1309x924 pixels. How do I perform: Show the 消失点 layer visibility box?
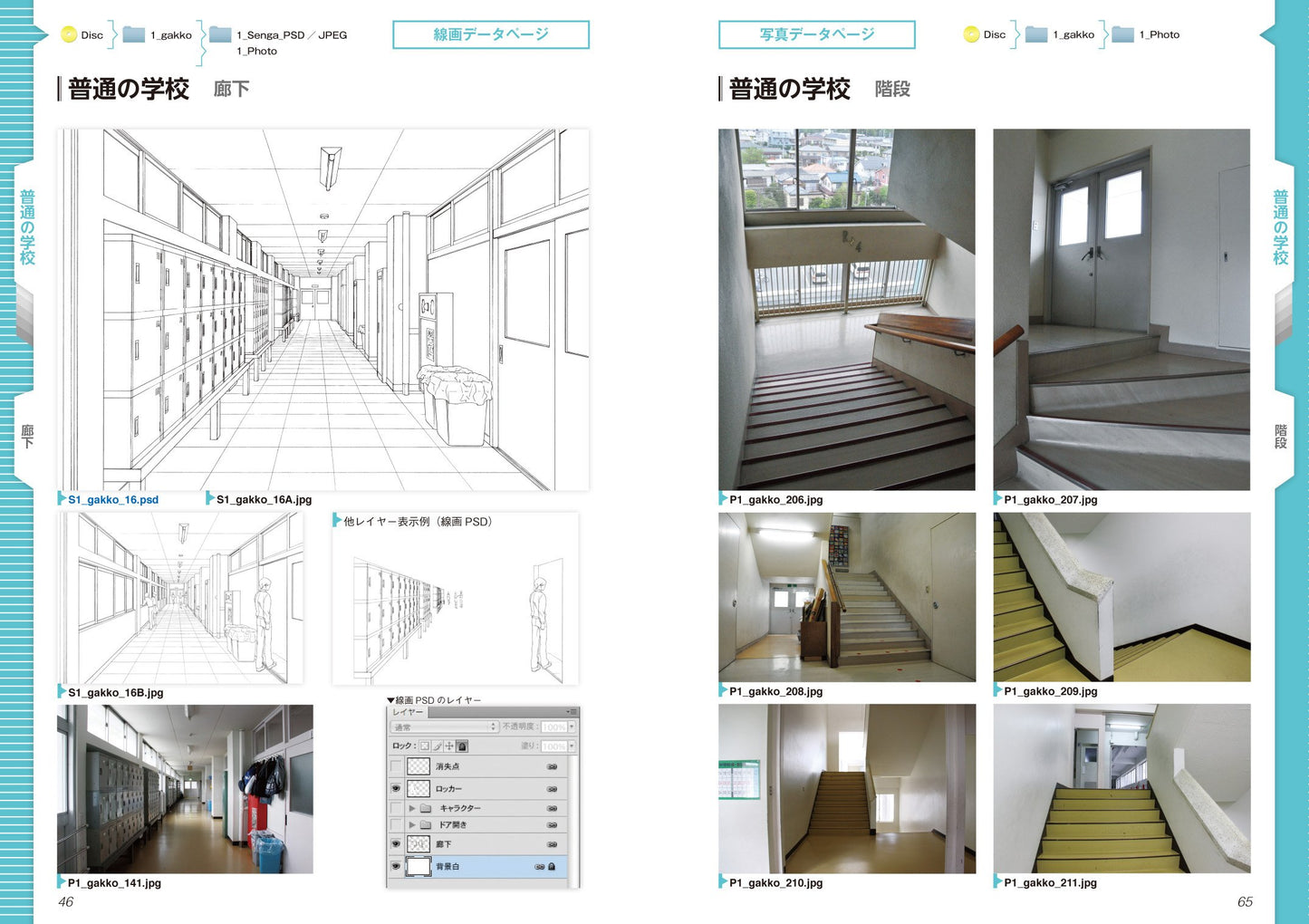[396, 766]
